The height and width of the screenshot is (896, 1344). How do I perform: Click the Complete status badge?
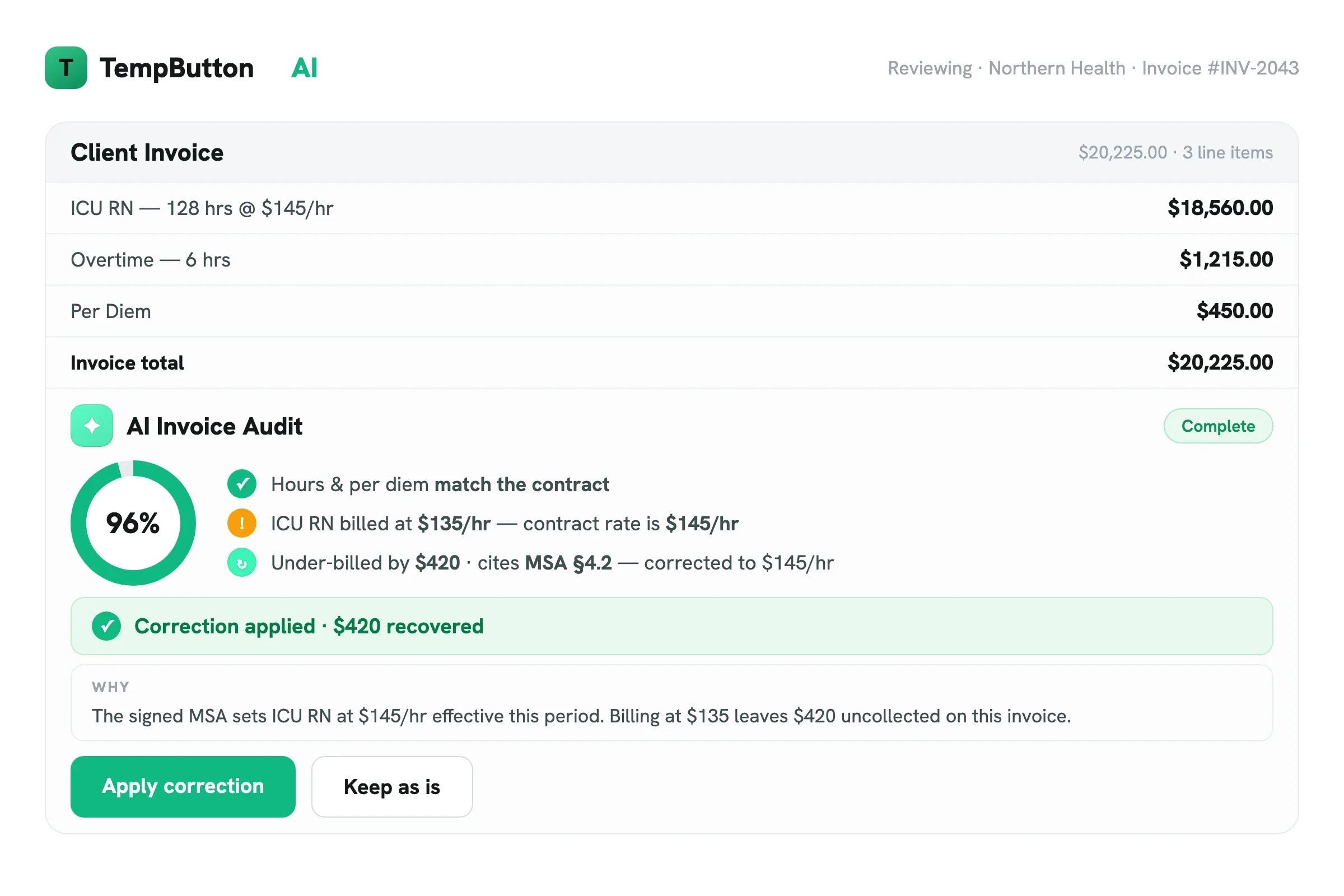coord(1219,426)
